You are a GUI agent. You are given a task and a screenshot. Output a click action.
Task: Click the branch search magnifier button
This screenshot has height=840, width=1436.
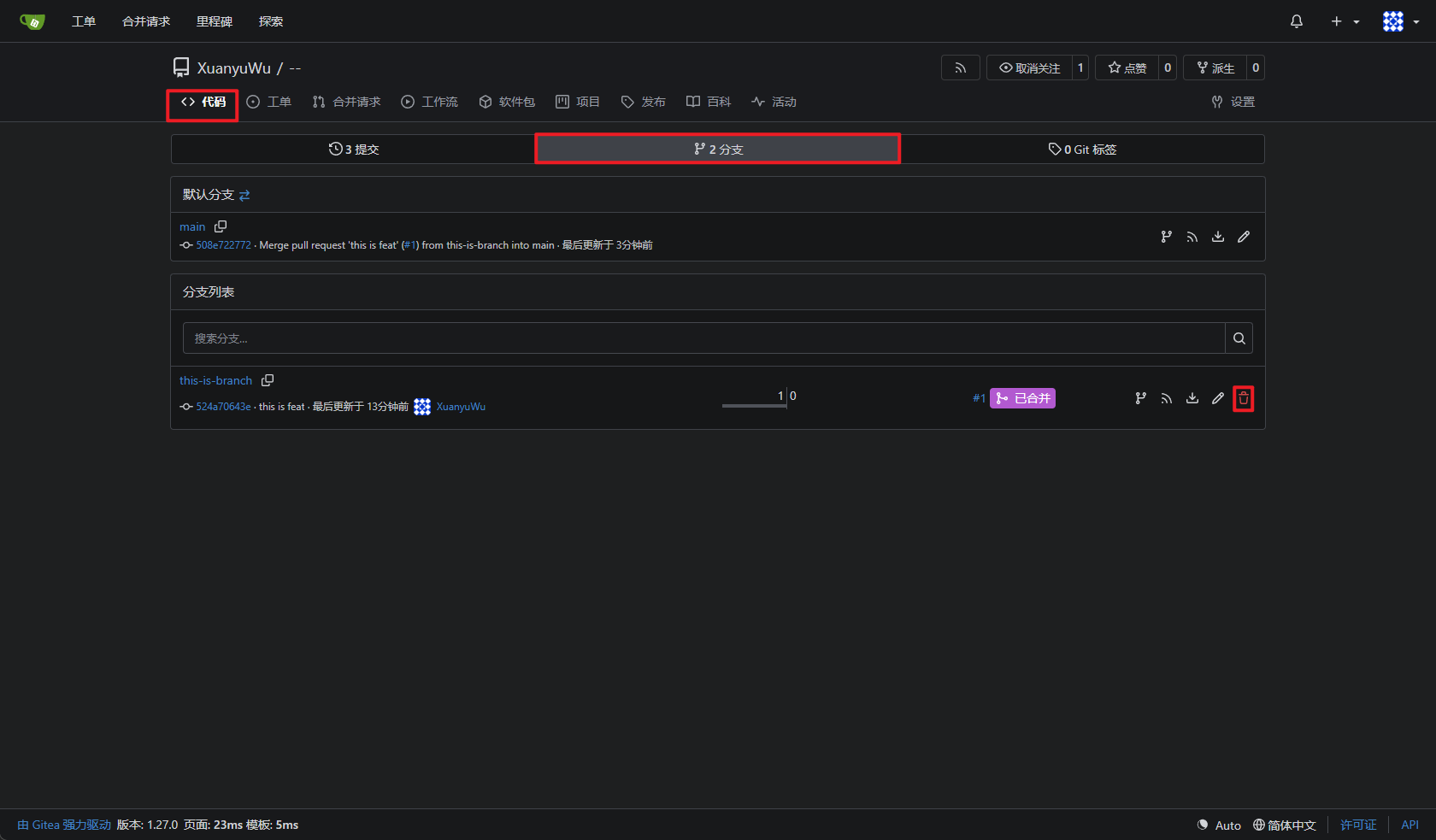[1239, 338]
